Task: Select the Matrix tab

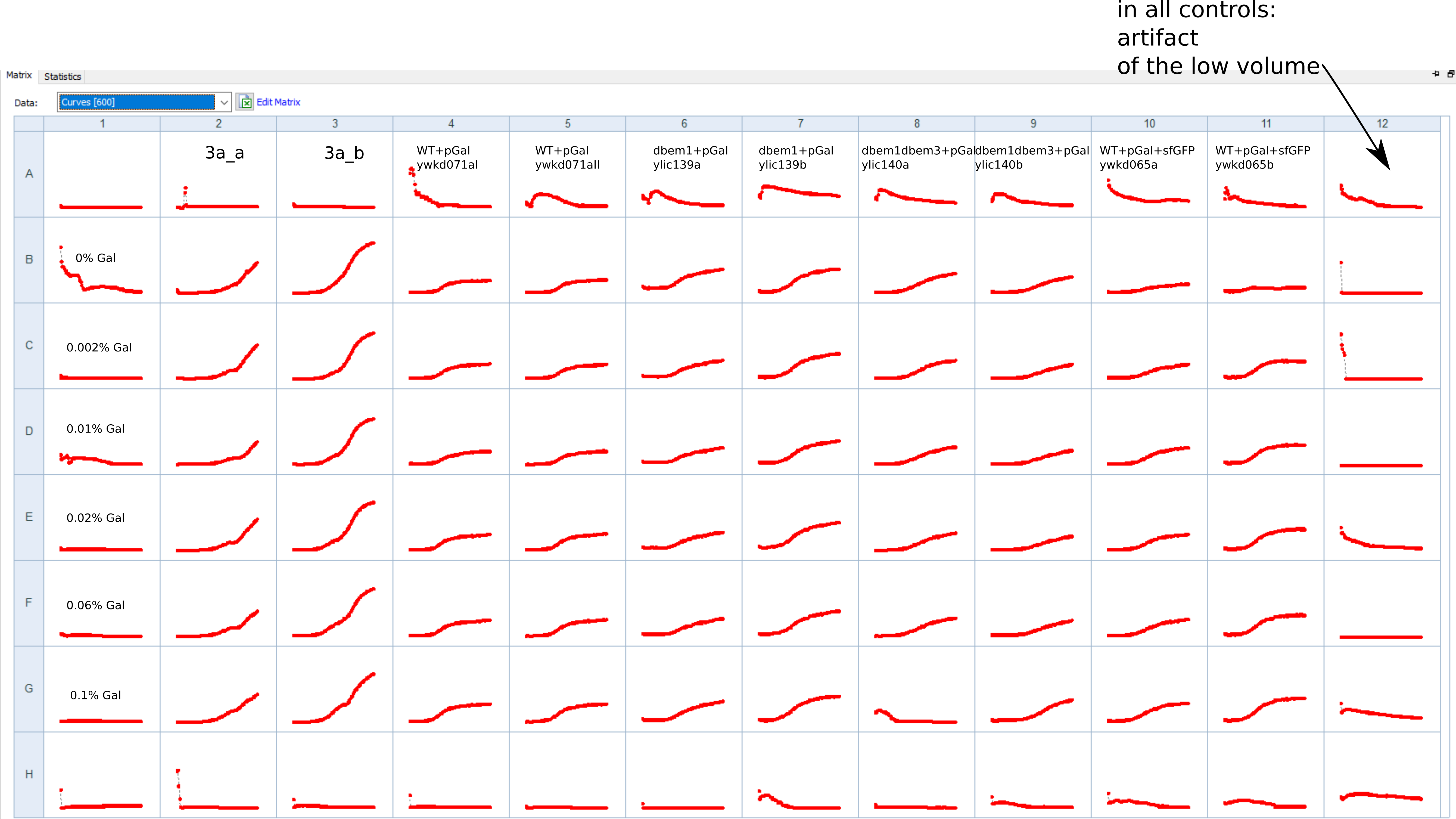Action: [x=19, y=75]
